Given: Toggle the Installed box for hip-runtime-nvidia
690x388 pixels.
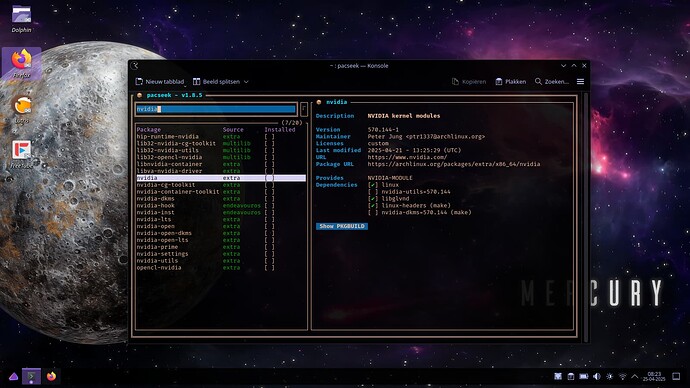Looking at the screenshot, I should pos(269,137).
